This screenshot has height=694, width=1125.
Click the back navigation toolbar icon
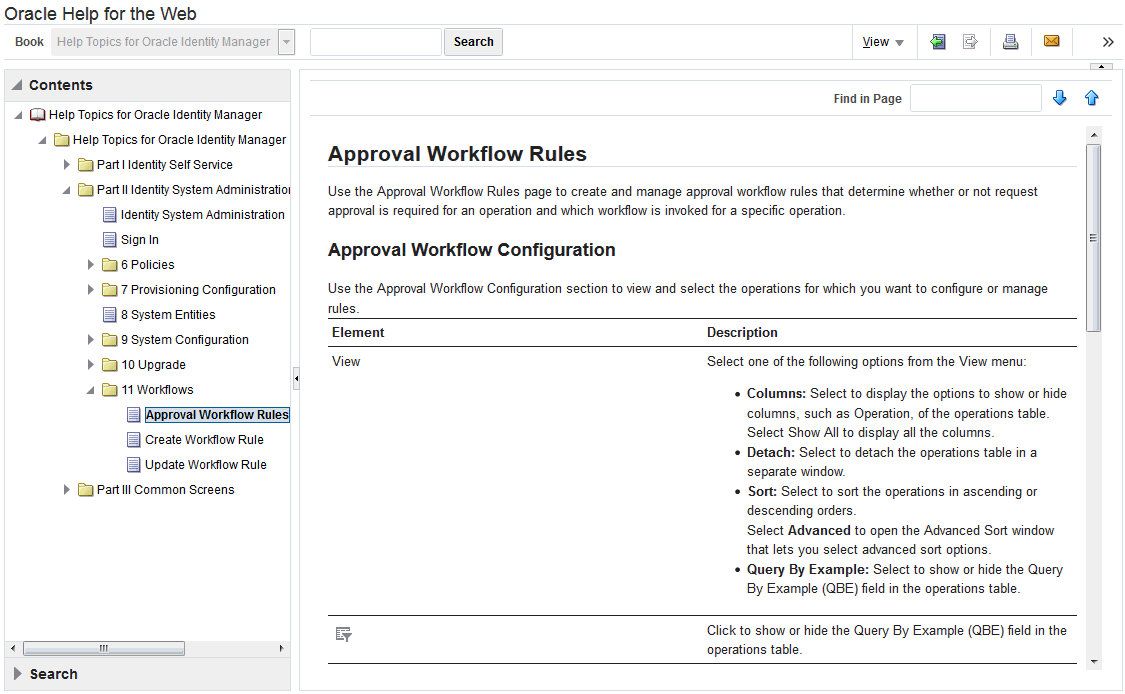[x=937, y=42]
